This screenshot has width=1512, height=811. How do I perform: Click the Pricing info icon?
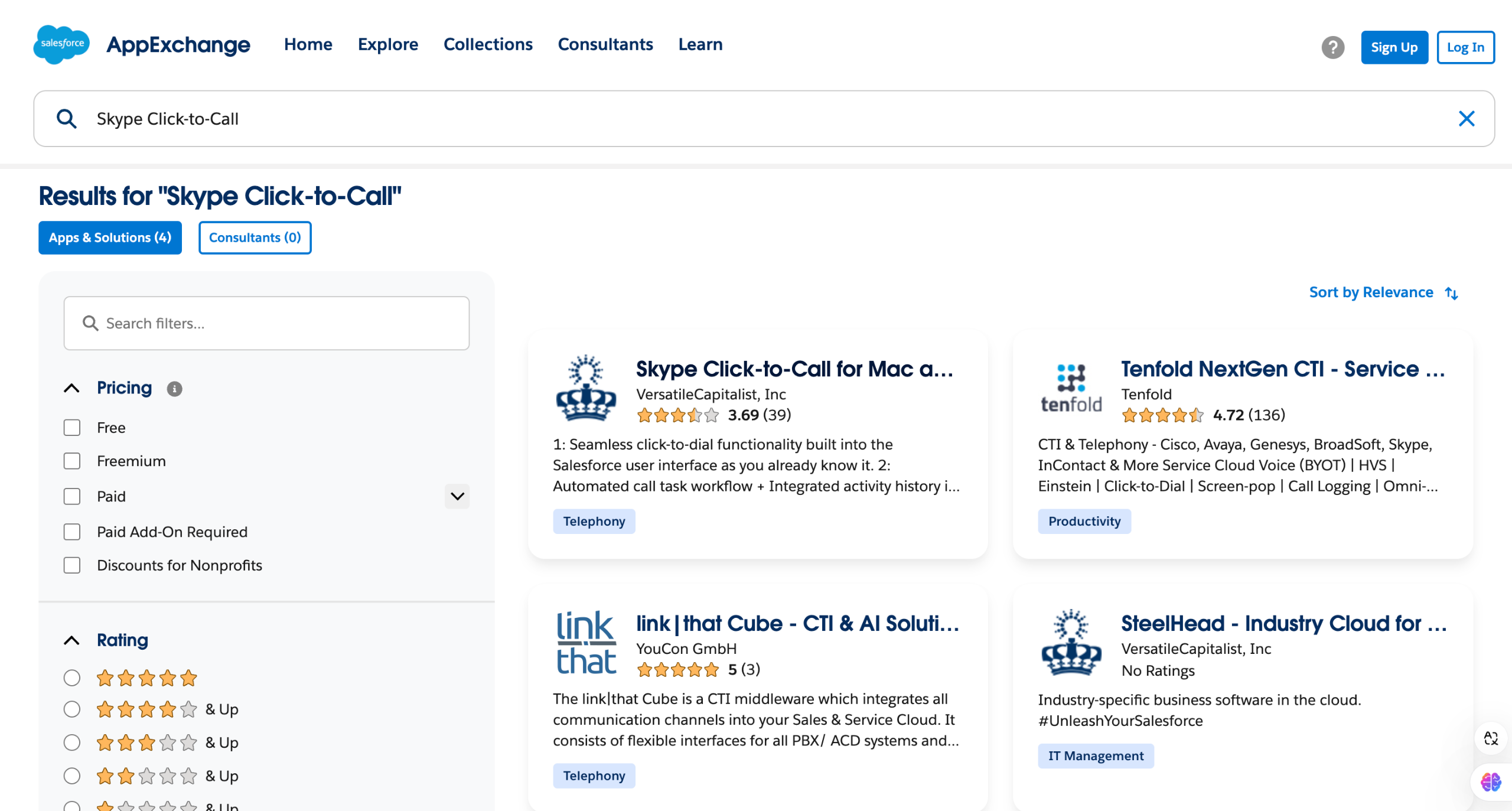(174, 389)
